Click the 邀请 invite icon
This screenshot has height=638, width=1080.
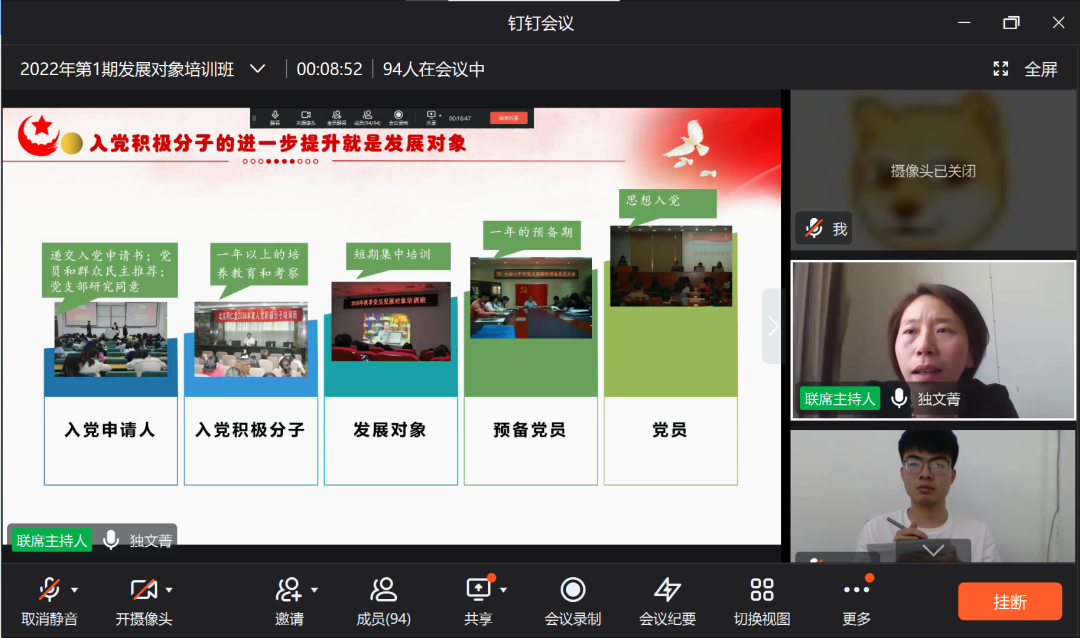tap(289, 590)
